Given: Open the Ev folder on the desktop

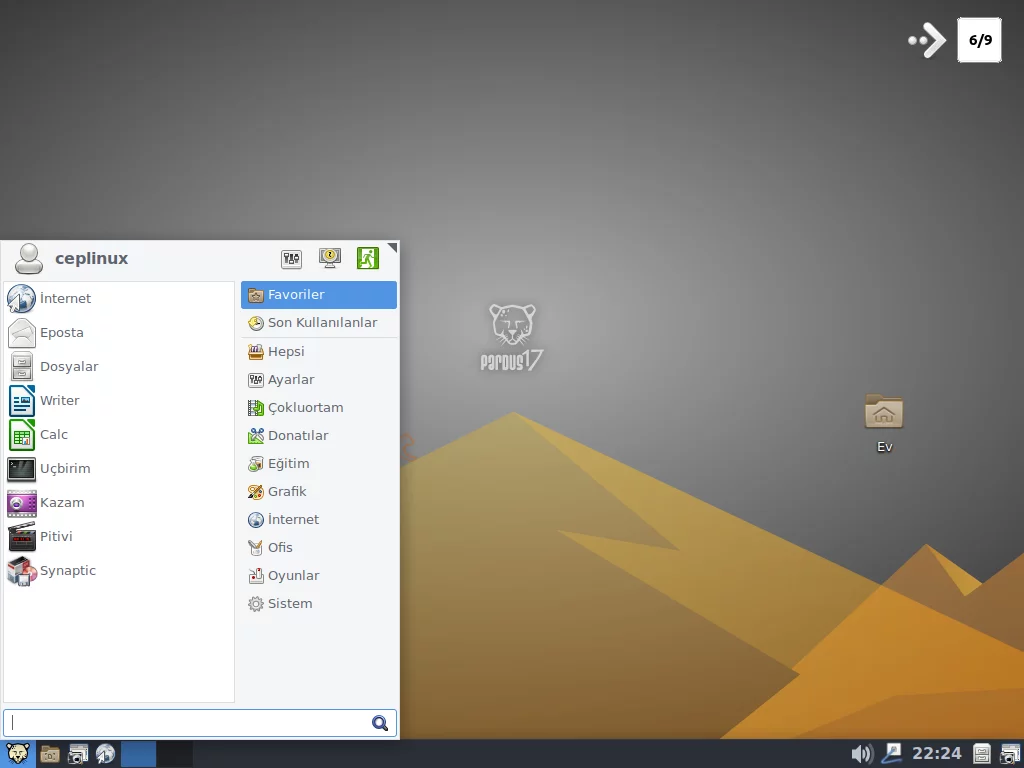Looking at the screenshot, I should pos(883,412).
